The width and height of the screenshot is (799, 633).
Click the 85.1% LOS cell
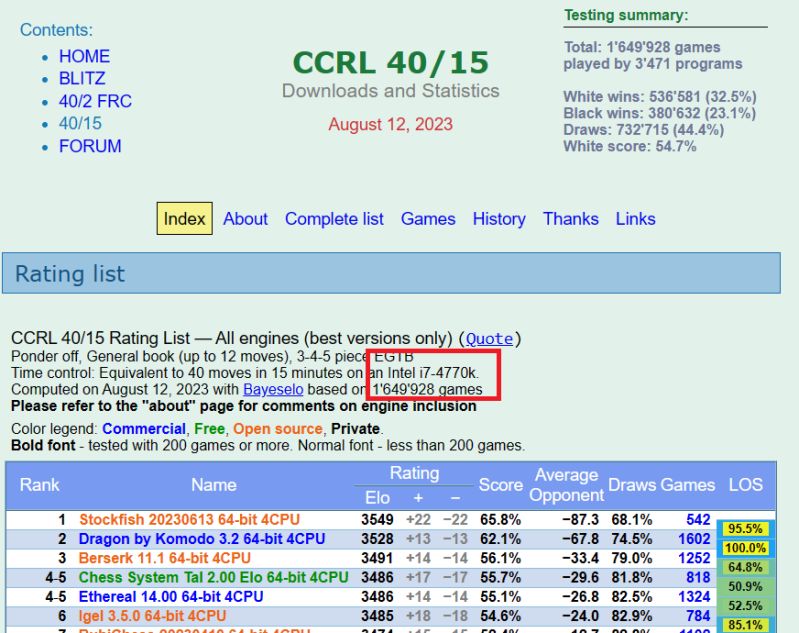click(745, 625)
